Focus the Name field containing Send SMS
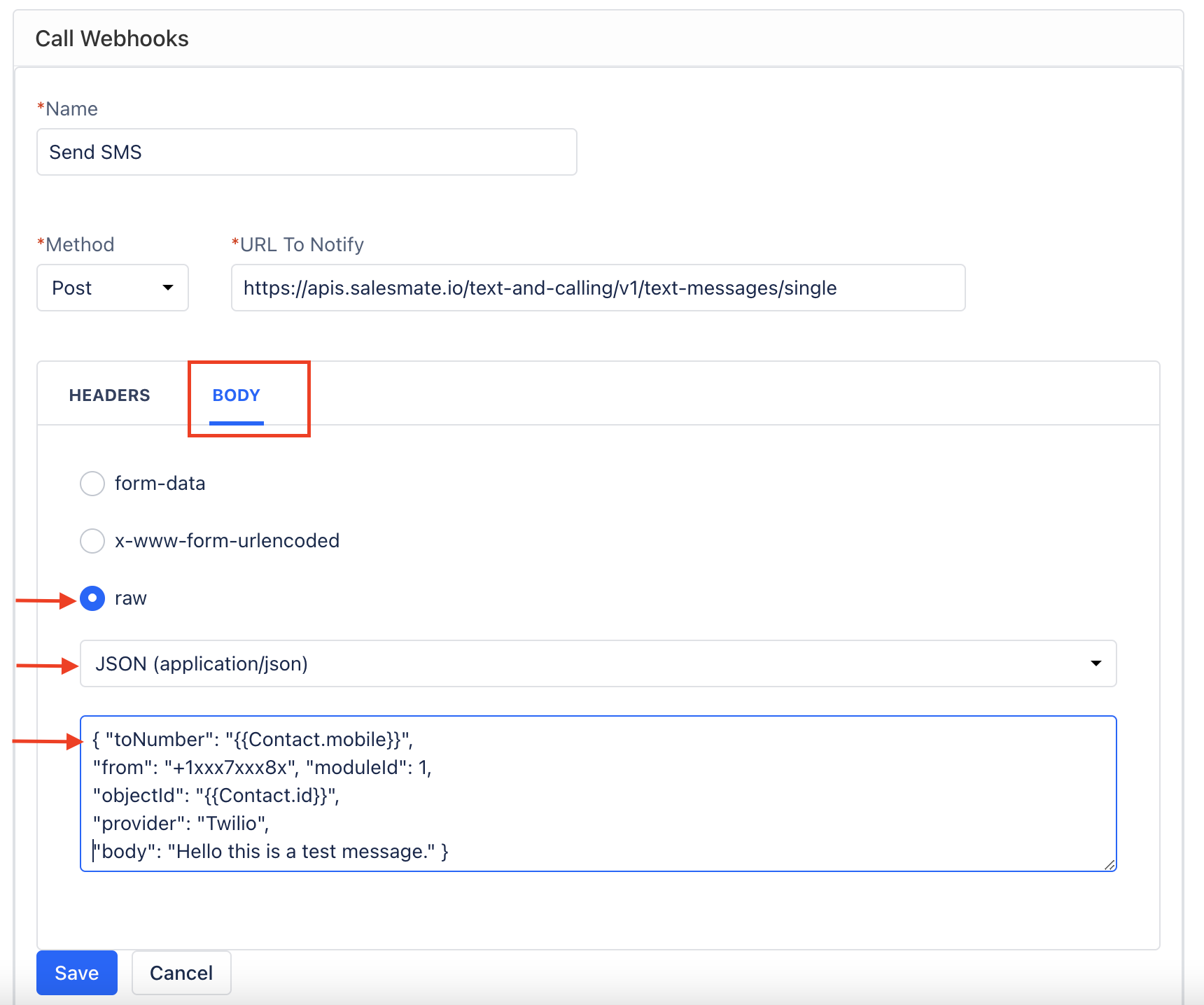 coord(307,152)
